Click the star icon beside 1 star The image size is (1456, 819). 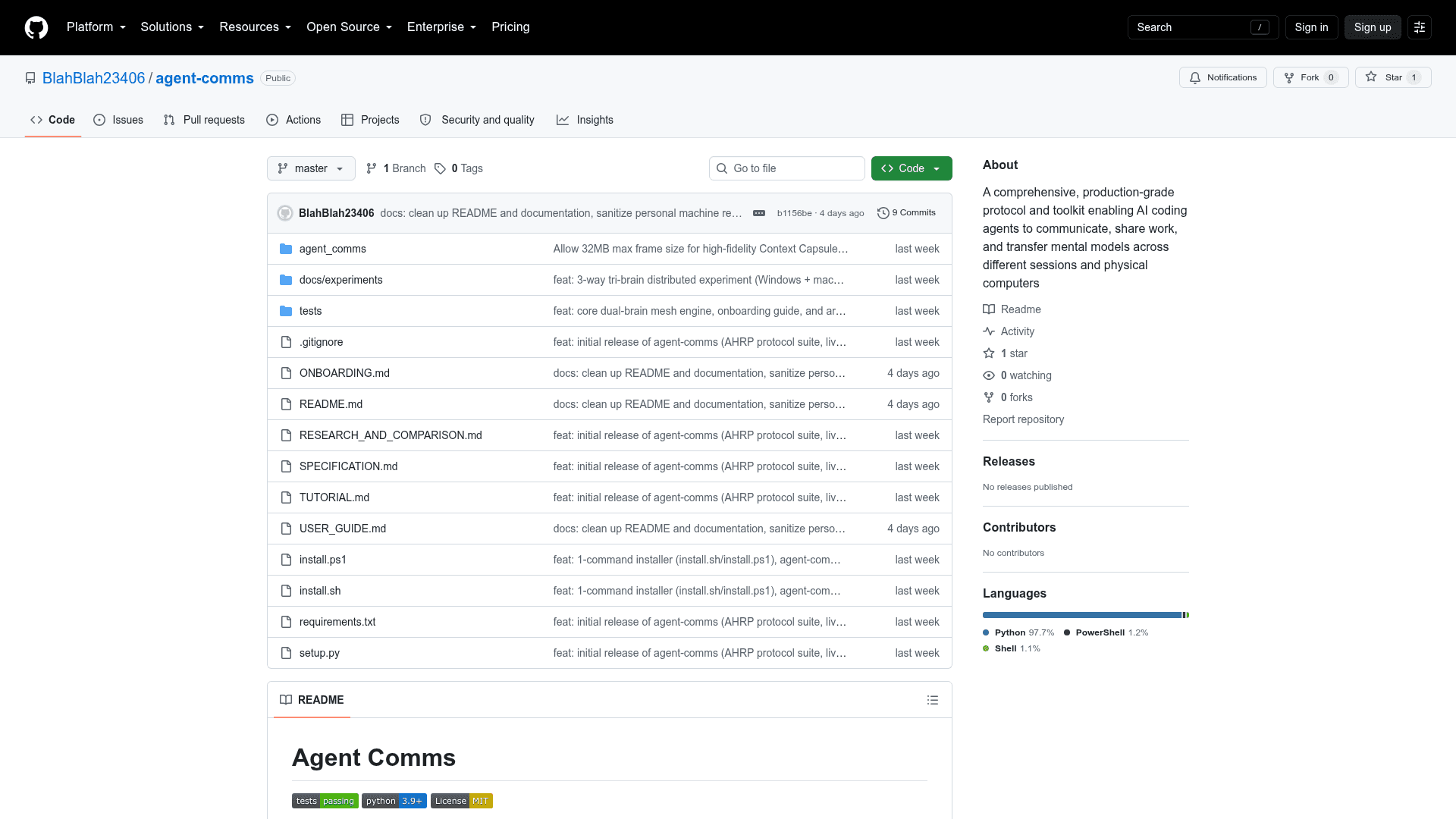pos(989,353)
